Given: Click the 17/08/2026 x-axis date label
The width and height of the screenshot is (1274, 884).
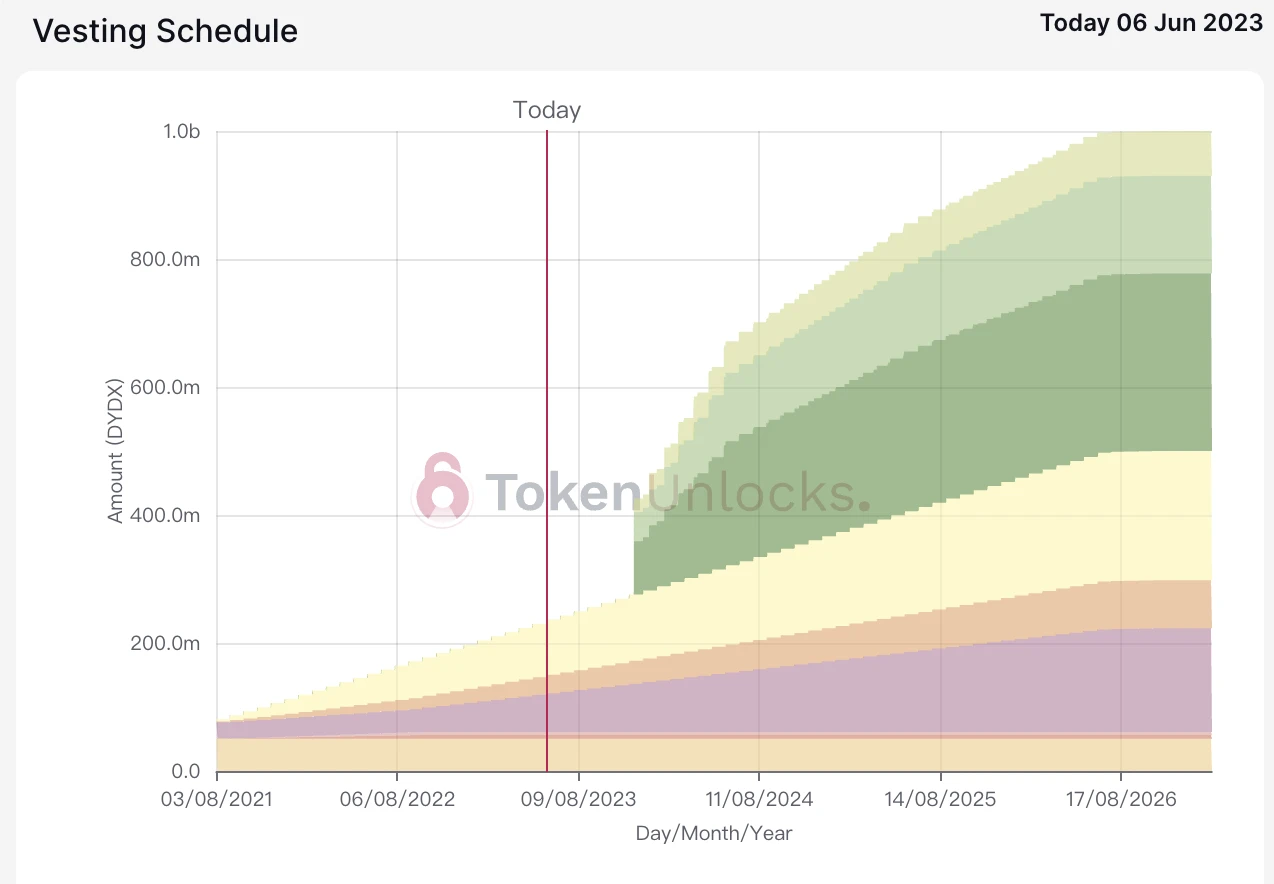Looking at the screenshot, I should tap(1121, 799).
